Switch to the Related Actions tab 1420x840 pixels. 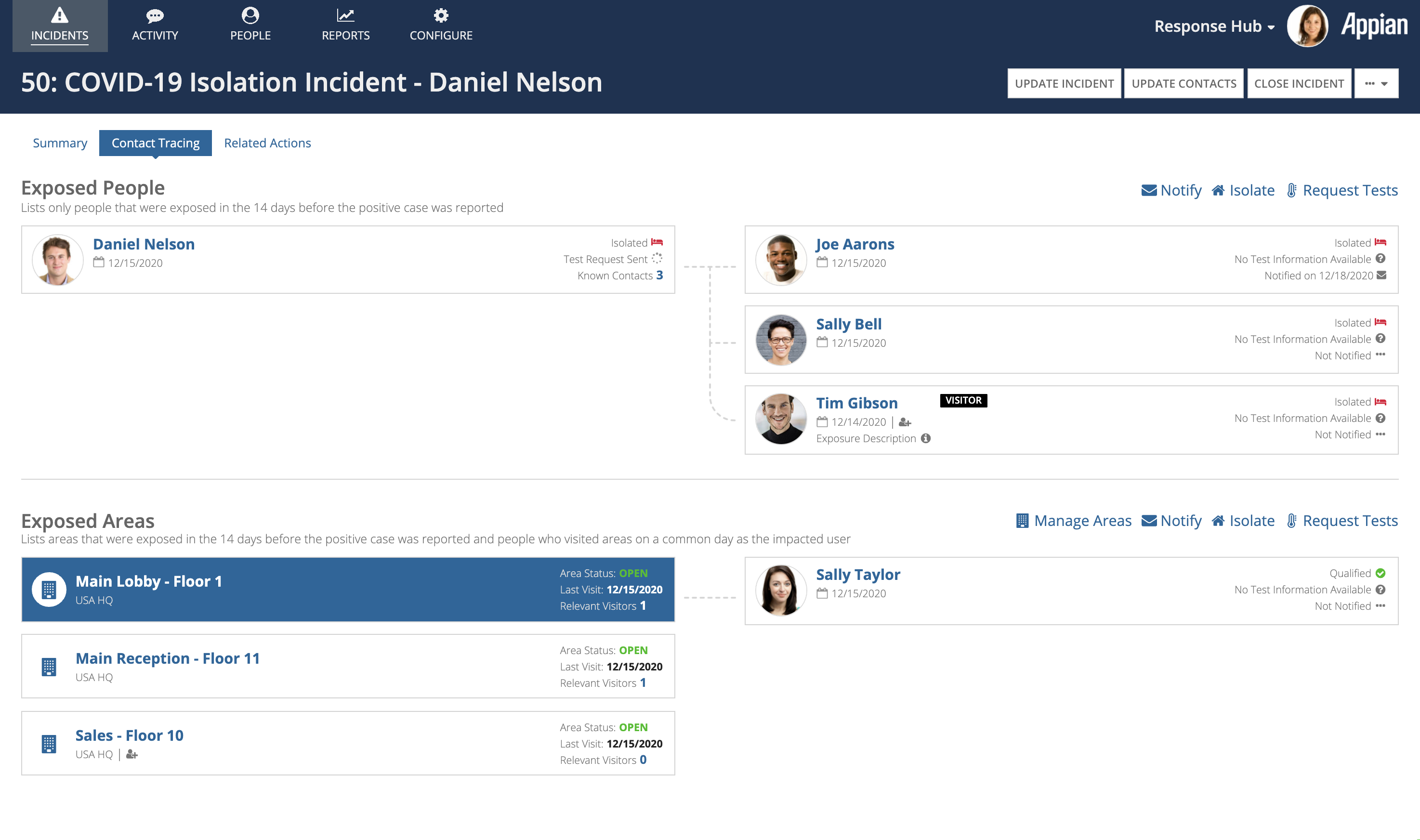point(267,143)
